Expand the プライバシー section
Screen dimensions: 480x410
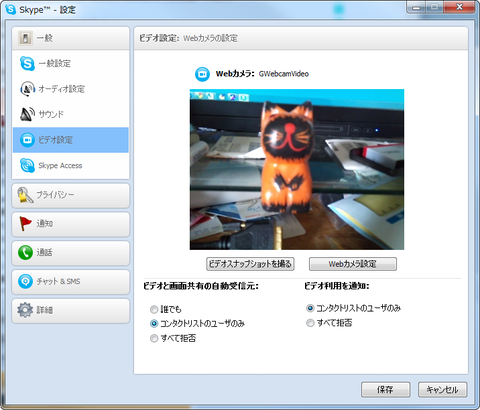(71, 195)
